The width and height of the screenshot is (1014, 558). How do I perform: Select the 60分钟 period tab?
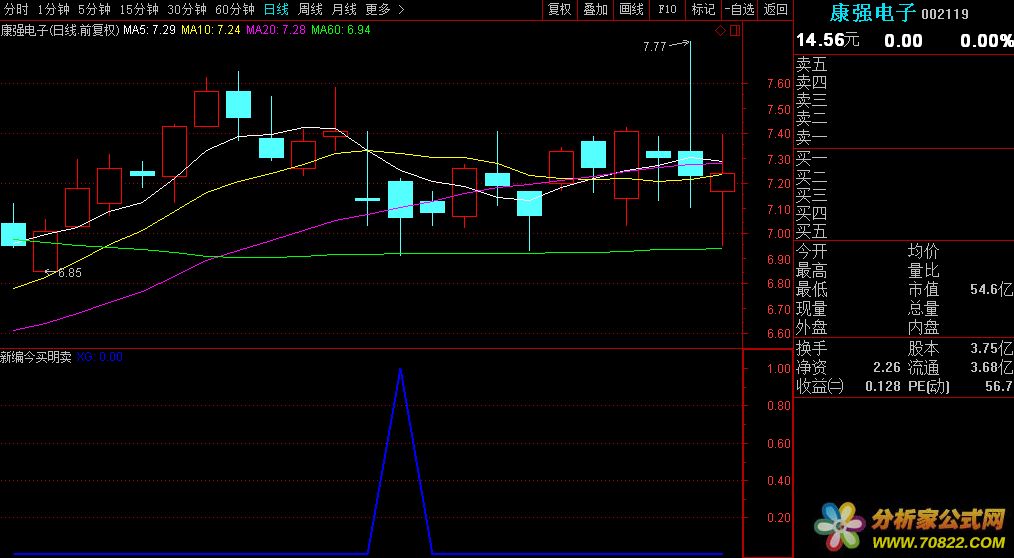(x=235, y=9)
